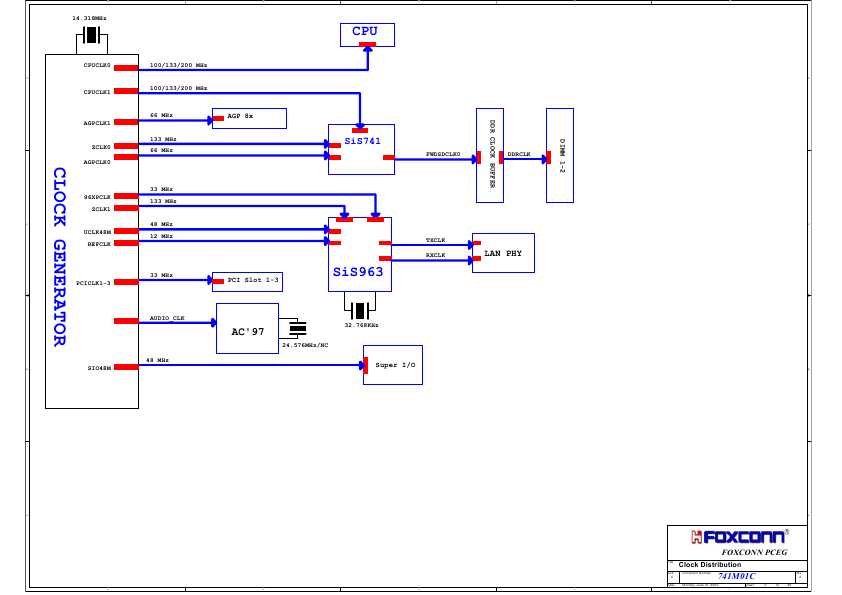Click the PCI Slot 1-3 block
The height and width of the screenshot is (595, 842).
pos(248,281)
